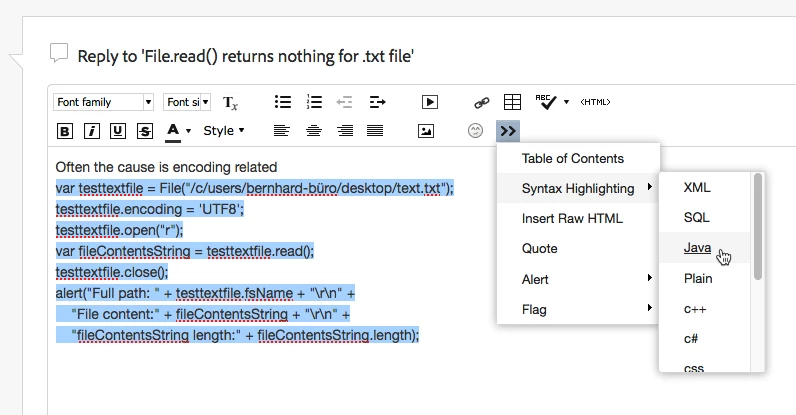Insert a bulleted list
The image size is (796, 415).
[x=283, y=102]
